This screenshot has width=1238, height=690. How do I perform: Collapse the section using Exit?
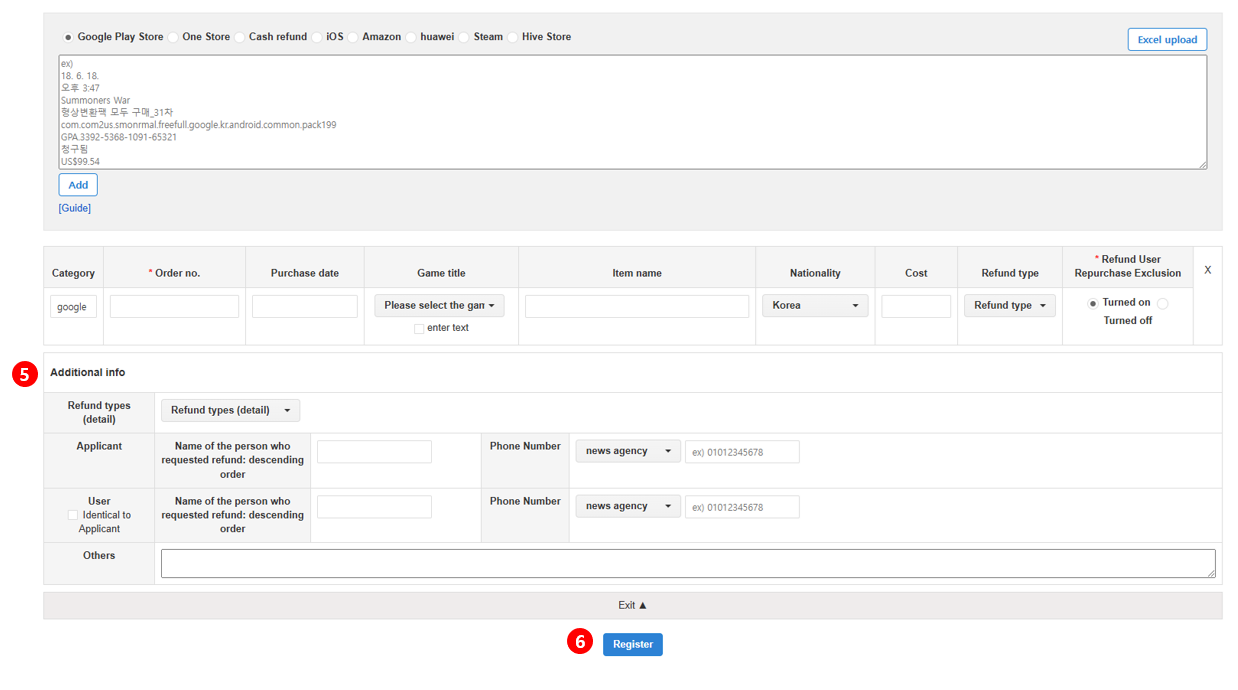pyautogui.click(x=632, y=605)
